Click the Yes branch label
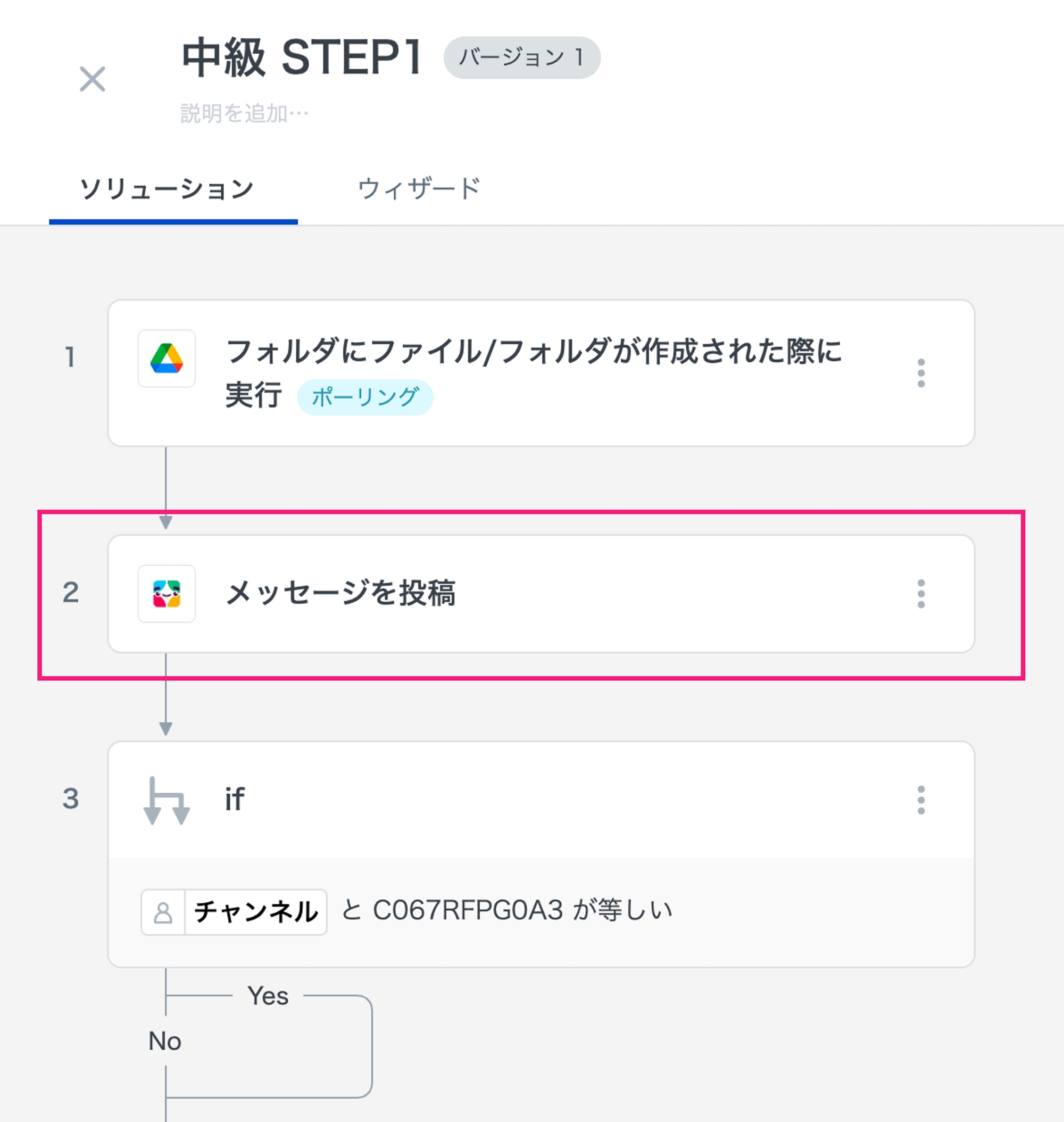Screen dimensions: 1064x1122 coord(268,996)
